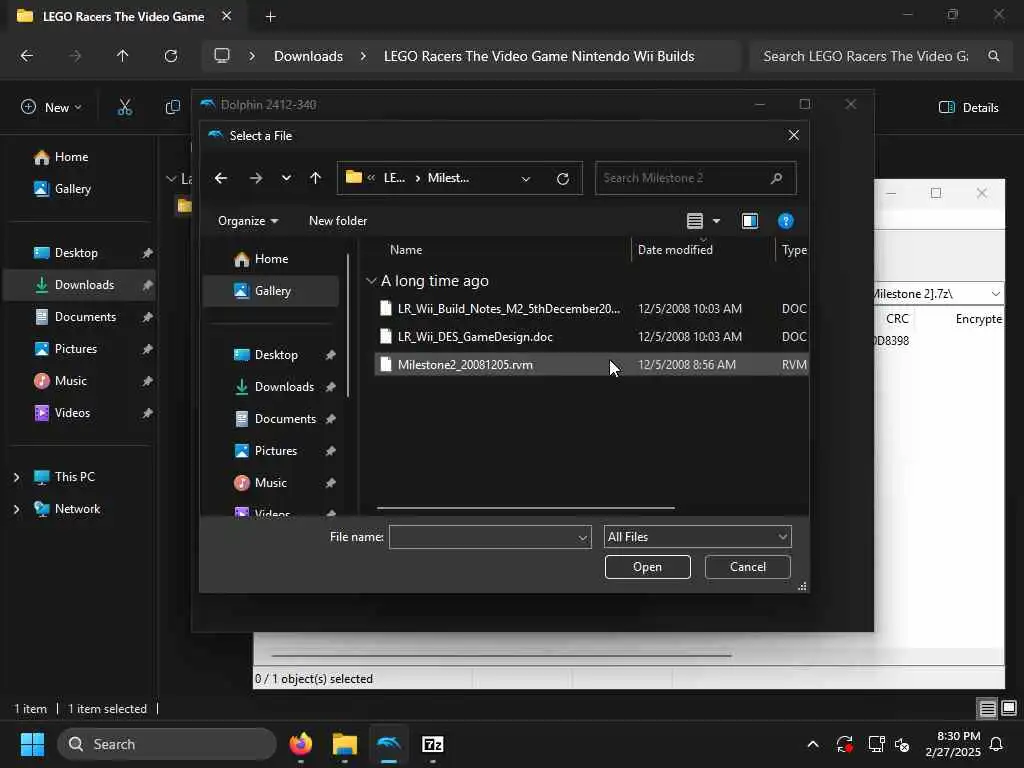Open the New menu in File Explorer
1024x768 pixels.
(51, 107)
